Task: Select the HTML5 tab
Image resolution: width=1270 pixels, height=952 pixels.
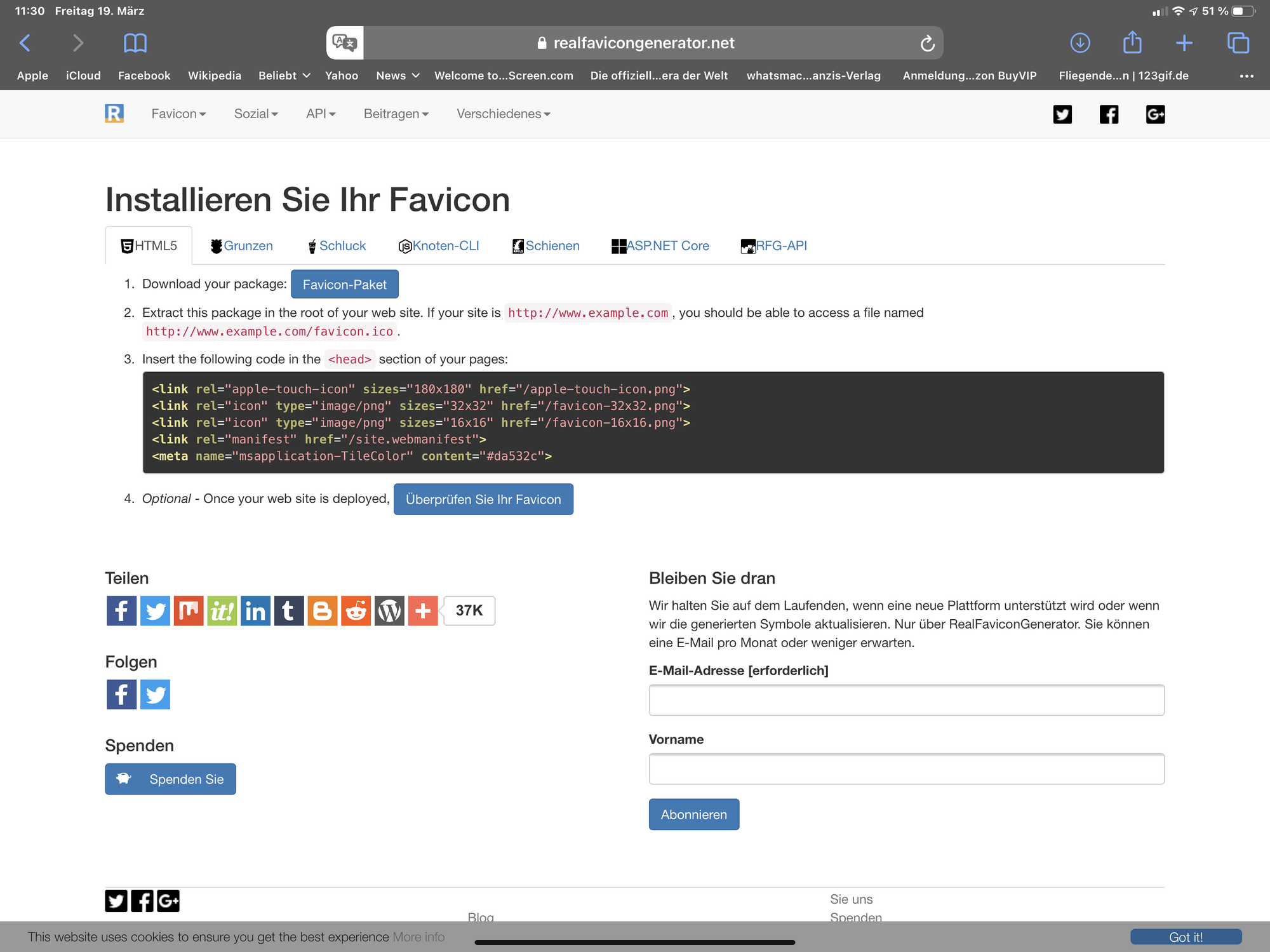Action: 149,246
